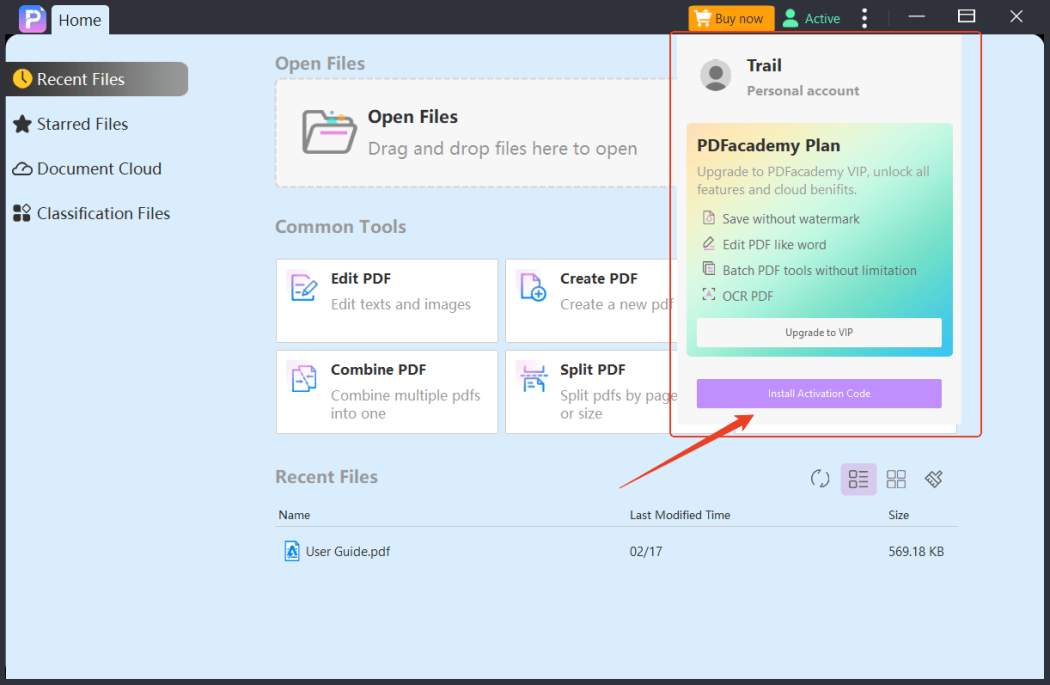Minimize the PDFacademy window
The image size is (1050, 685).
[917, 16]
